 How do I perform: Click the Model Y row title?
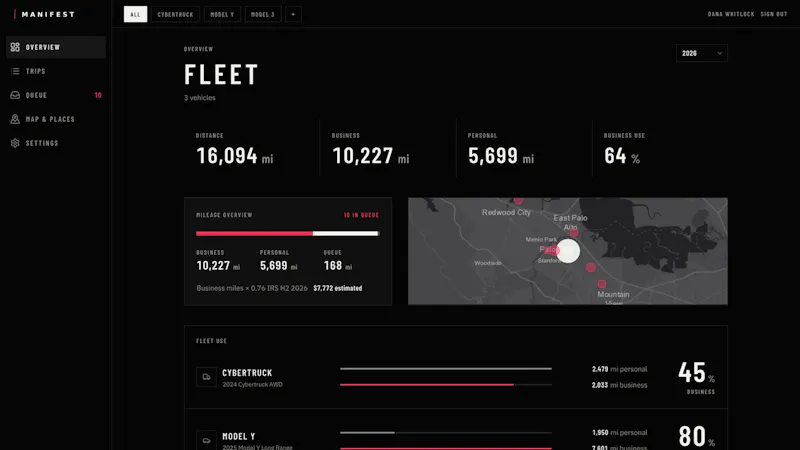(239, 436)
